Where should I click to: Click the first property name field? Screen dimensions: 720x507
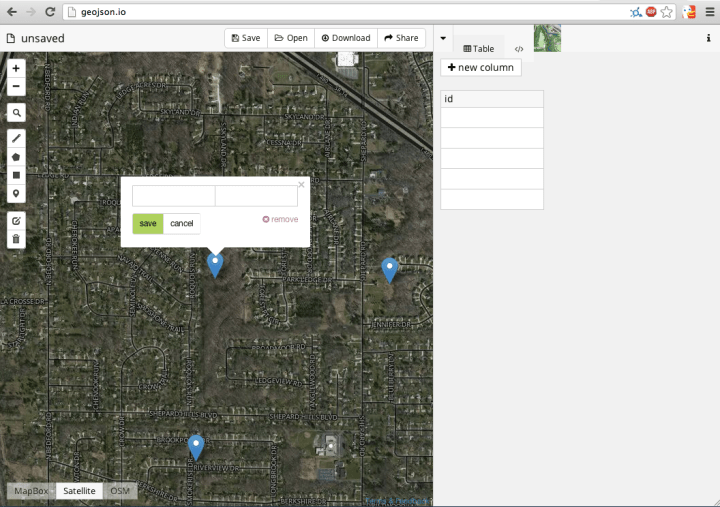click(174, 196)
